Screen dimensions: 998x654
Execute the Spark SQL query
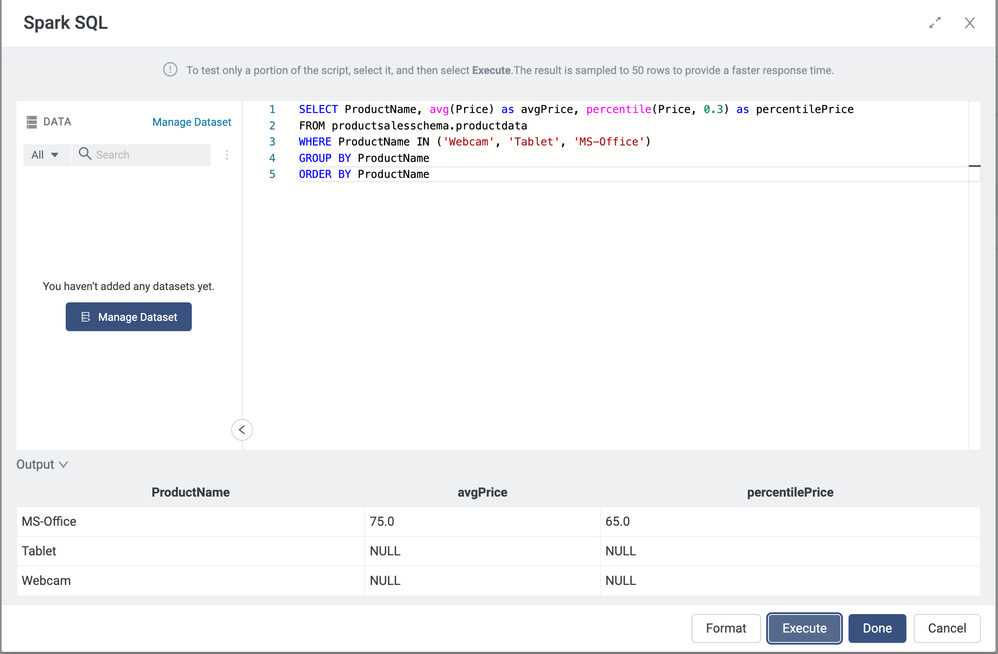(804, 628)
